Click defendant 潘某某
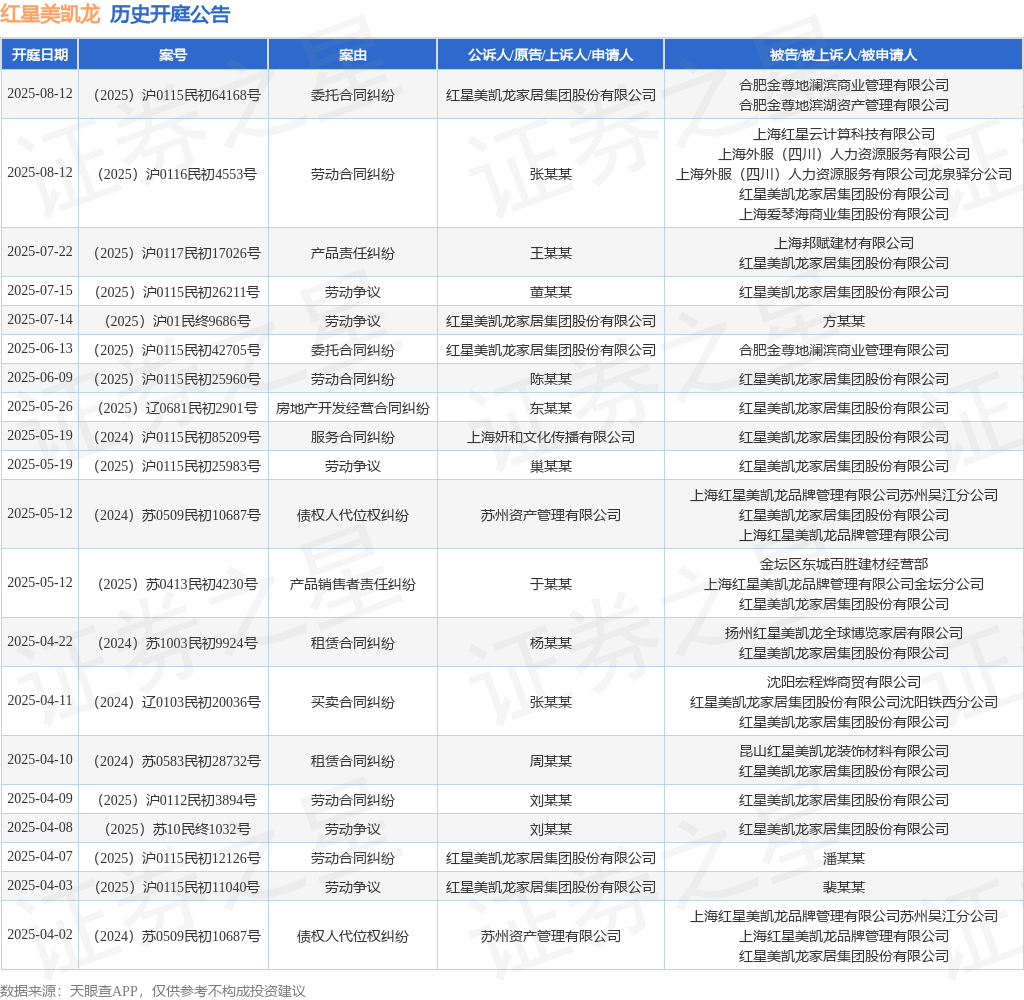Screen dimensions: 1024x1000 point(844,858)
